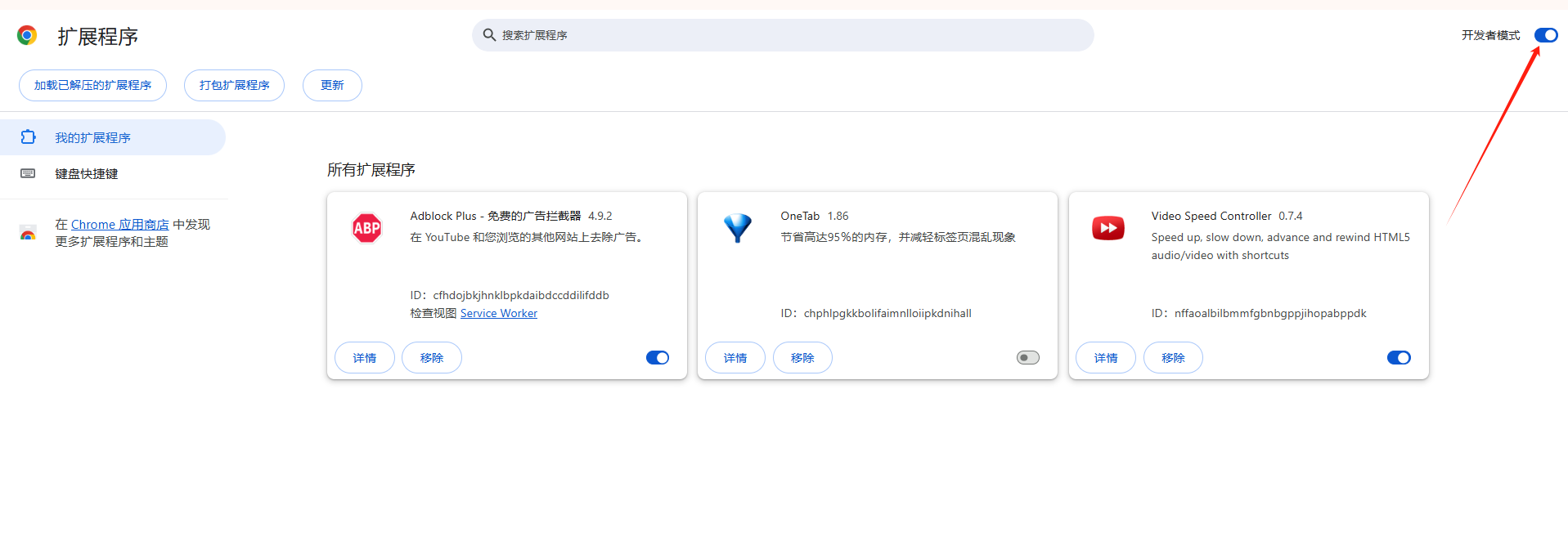
Task: Click the Chrome logo icon
Action: (x=27, y=35)
